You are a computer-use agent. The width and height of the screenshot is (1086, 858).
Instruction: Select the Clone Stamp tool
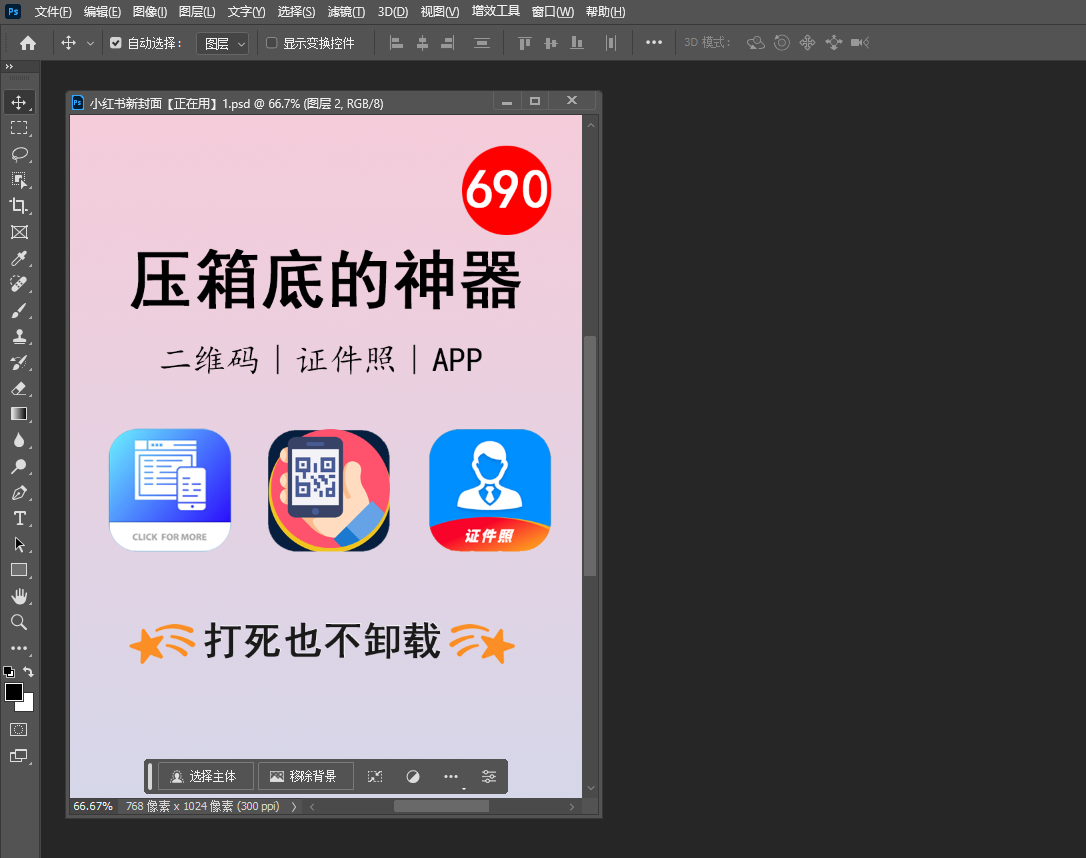click(19, 337)
